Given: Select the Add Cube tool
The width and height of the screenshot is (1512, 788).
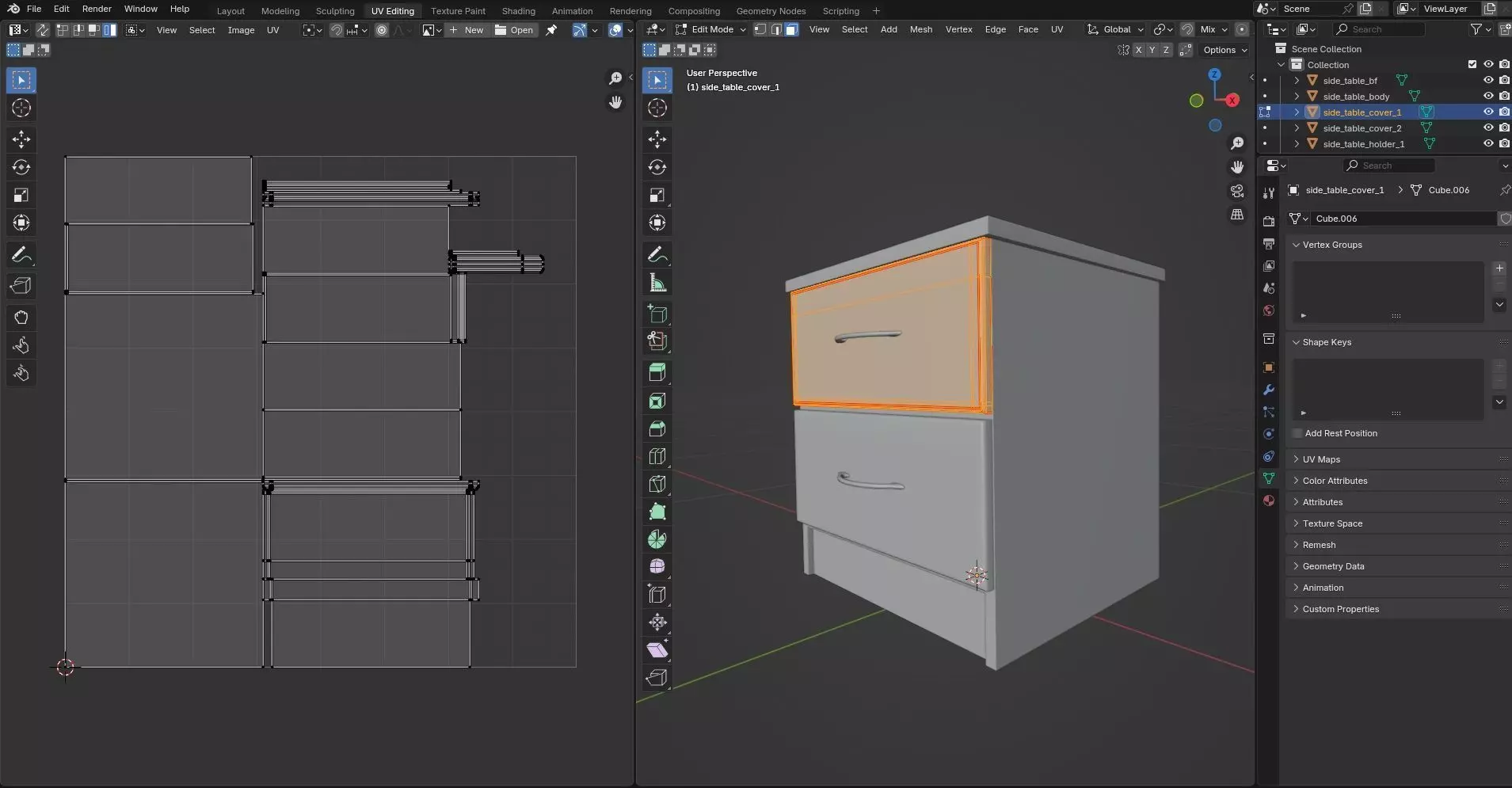Looking at the screenshot, I should [x=657, y=314].
